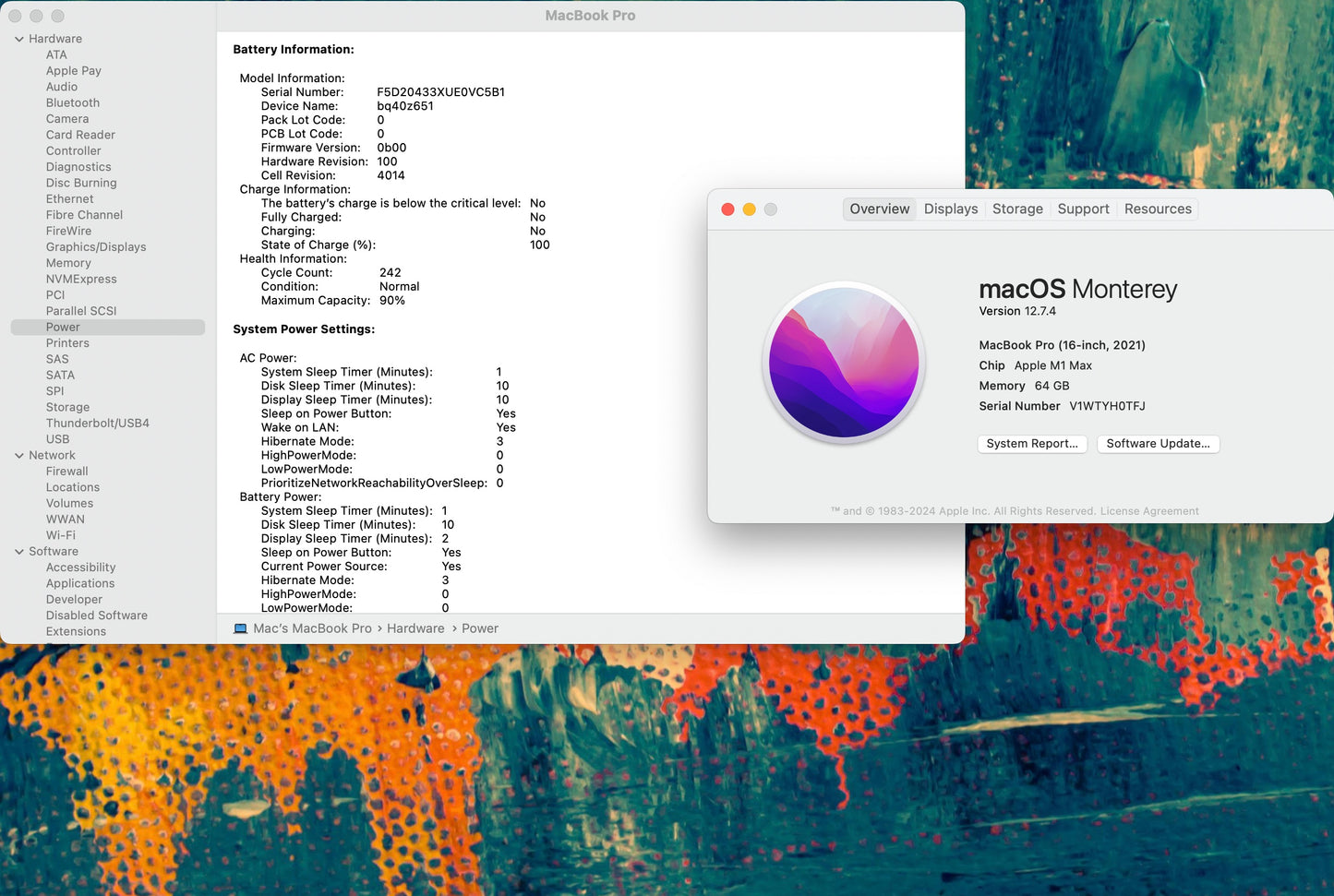1334x896 pixels.
Task: Select Applications under Software
Action: (x=80, y=584)
